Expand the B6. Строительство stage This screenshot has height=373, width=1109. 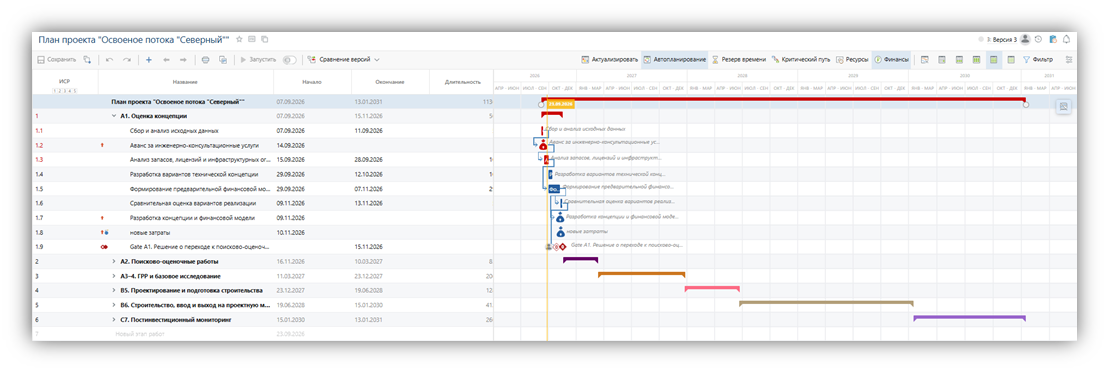point(113,305)
